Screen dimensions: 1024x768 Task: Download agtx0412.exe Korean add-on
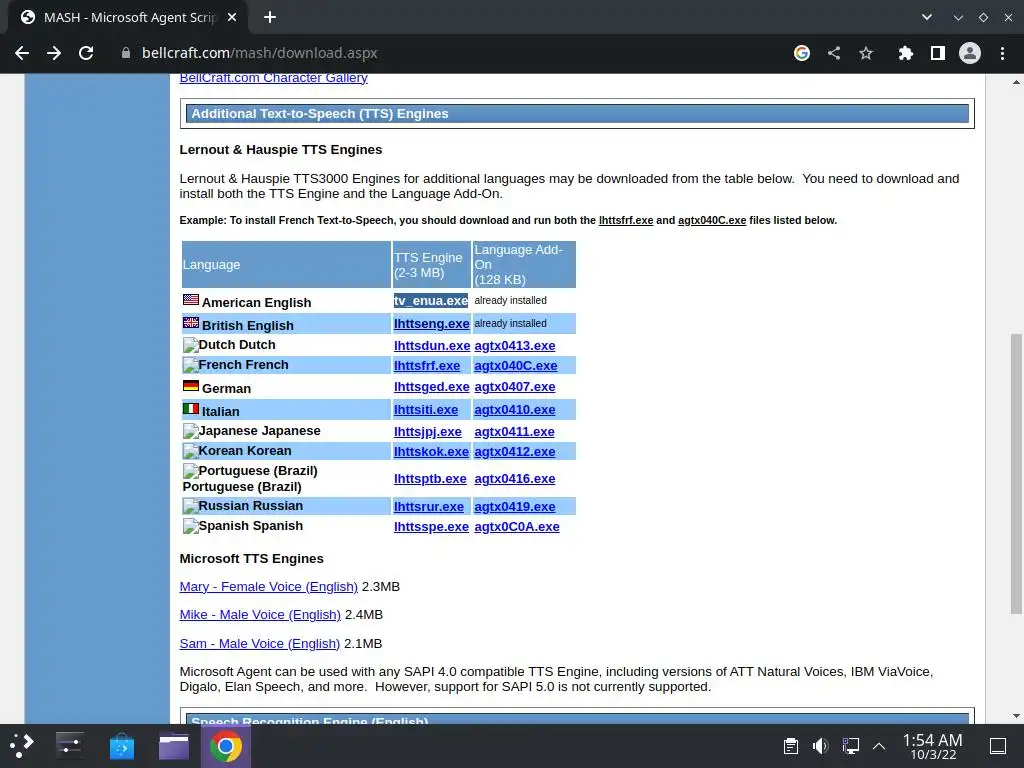[515, 451]
